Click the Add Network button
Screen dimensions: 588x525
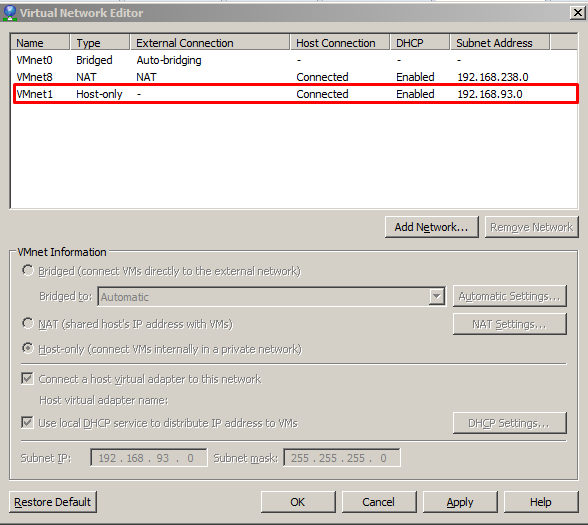point(432,227)
